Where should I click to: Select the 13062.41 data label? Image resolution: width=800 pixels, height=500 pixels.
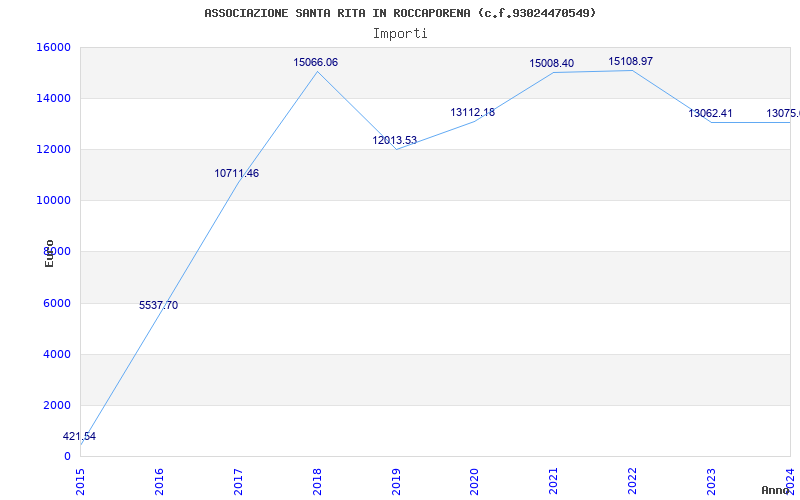(x=710, y=113)
